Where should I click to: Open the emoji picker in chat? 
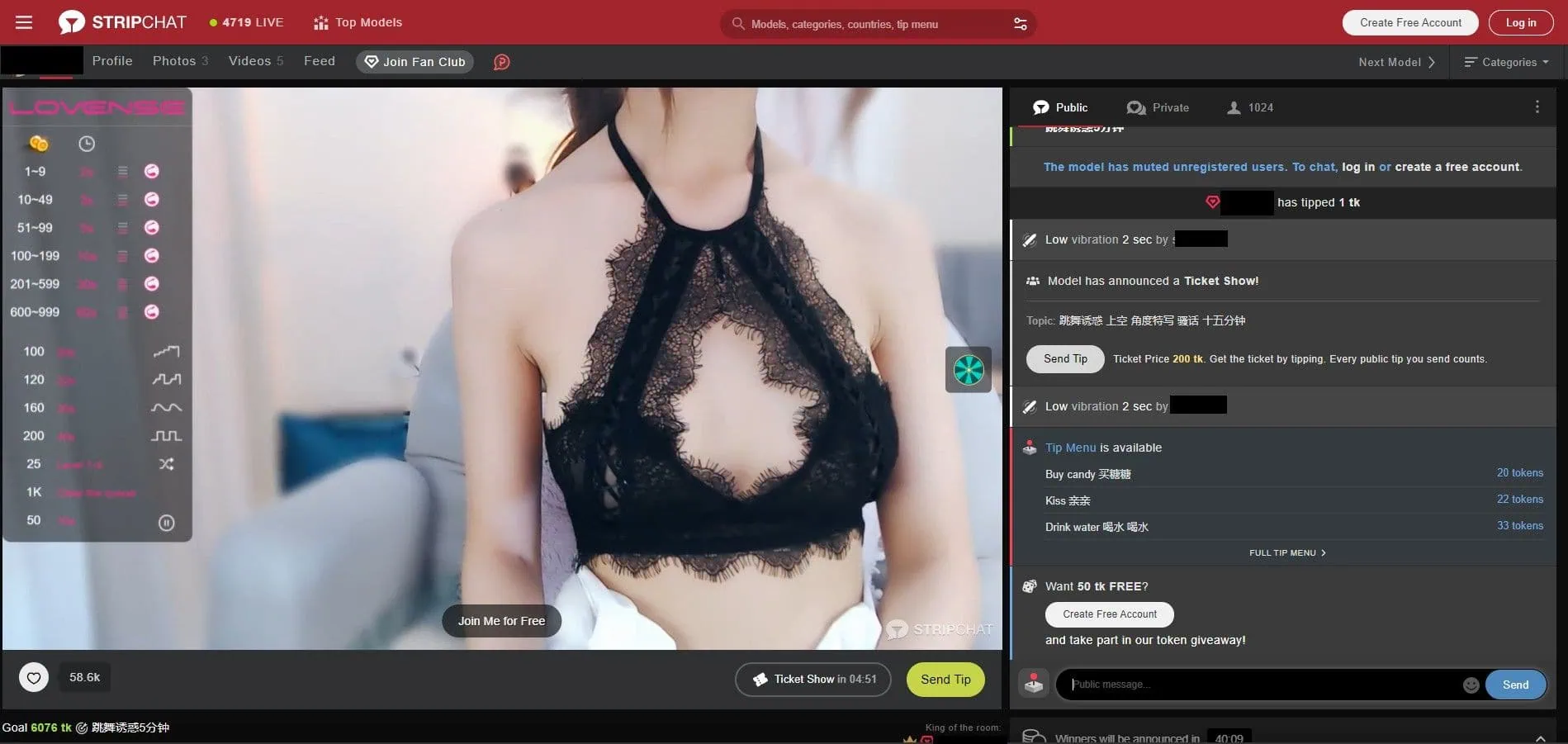click(x=1472, y=684)
